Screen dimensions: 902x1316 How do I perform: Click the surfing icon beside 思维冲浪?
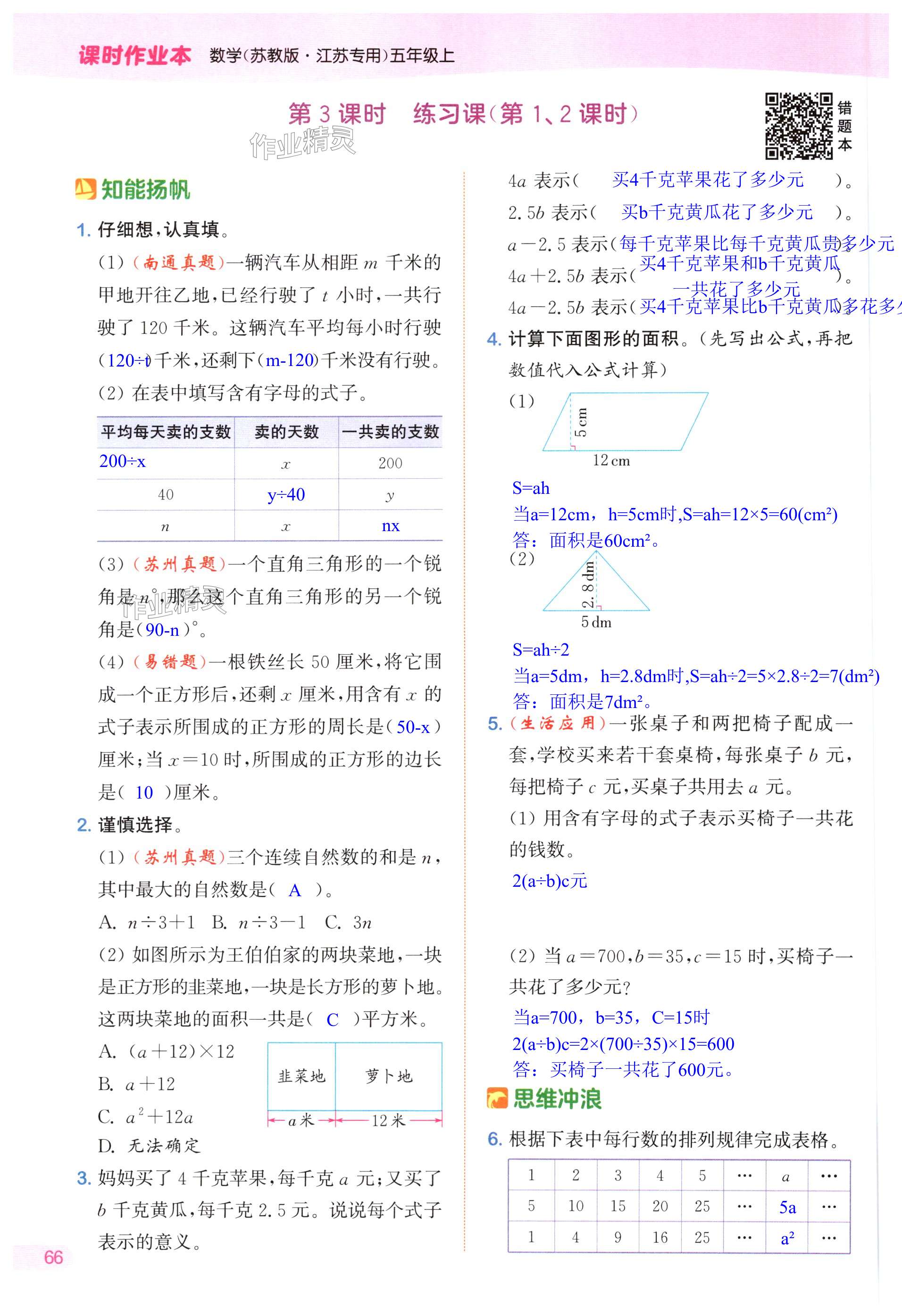tap(497, 1099)
